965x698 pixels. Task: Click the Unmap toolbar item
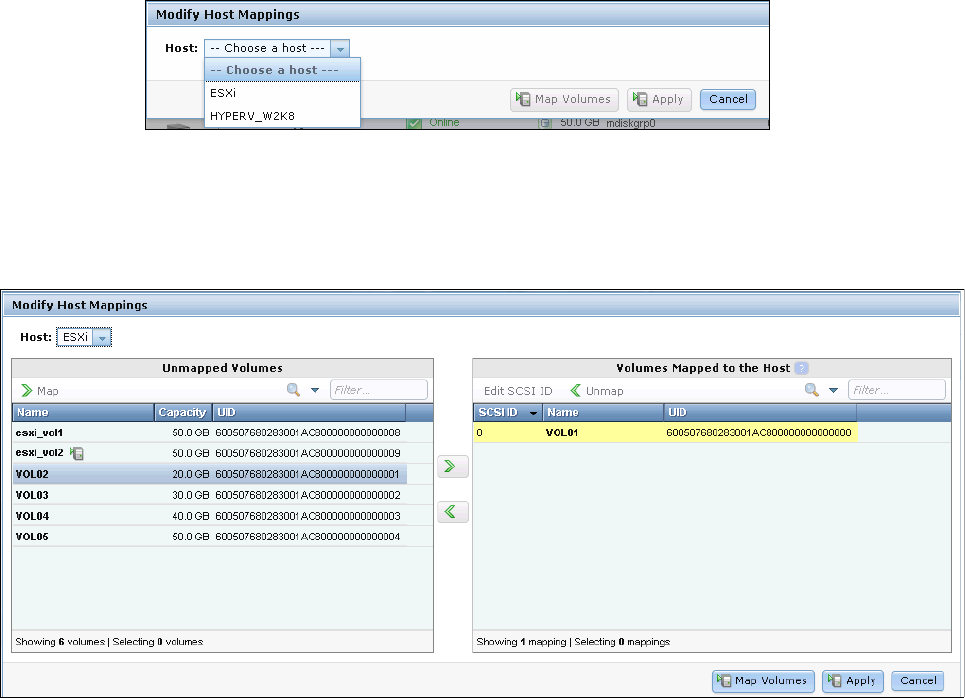[596, 391]
